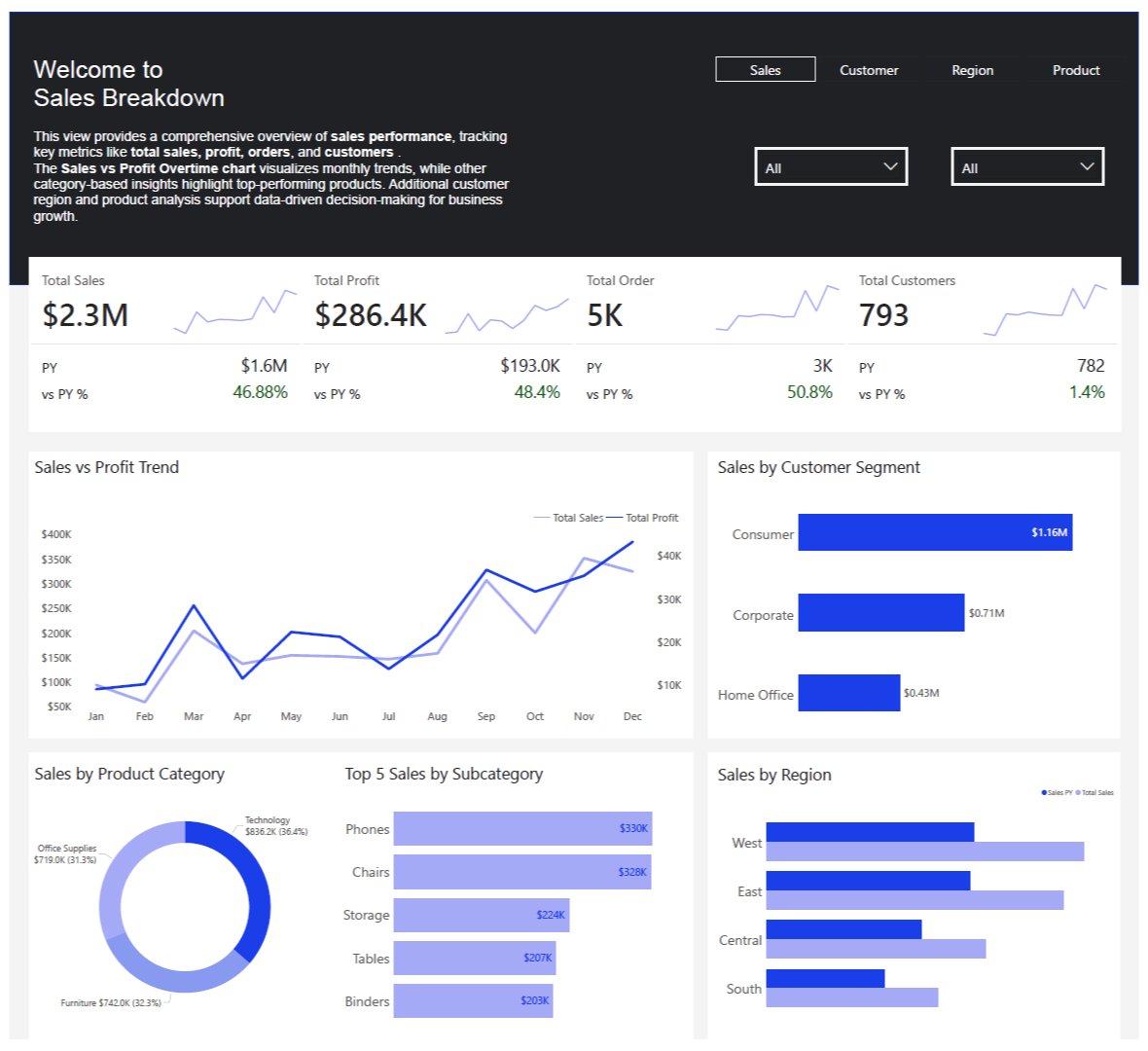The image size is (1148, 1051).
Task: Open the right 'All' filter dropdown
Action: pos(1027,166)
